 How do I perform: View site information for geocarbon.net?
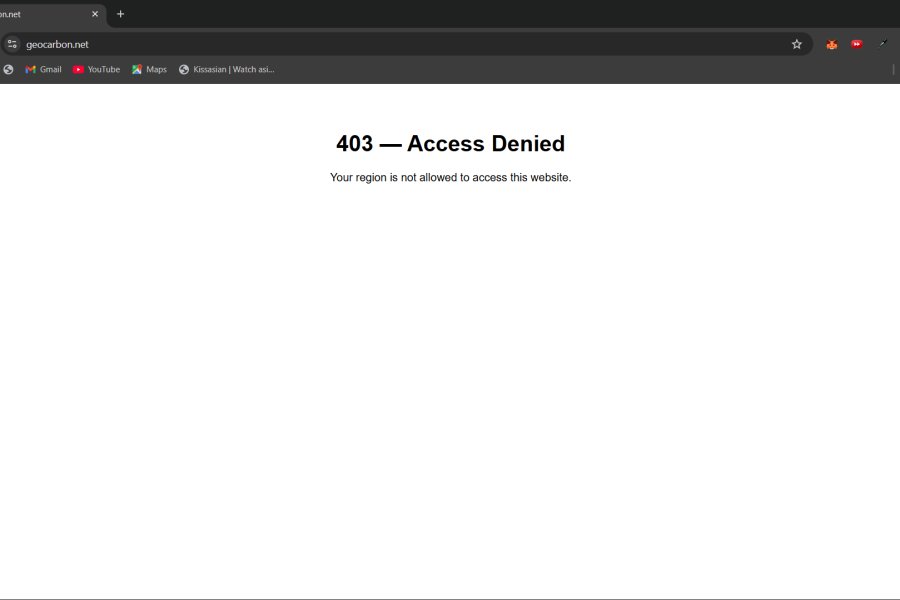[12, 44]
